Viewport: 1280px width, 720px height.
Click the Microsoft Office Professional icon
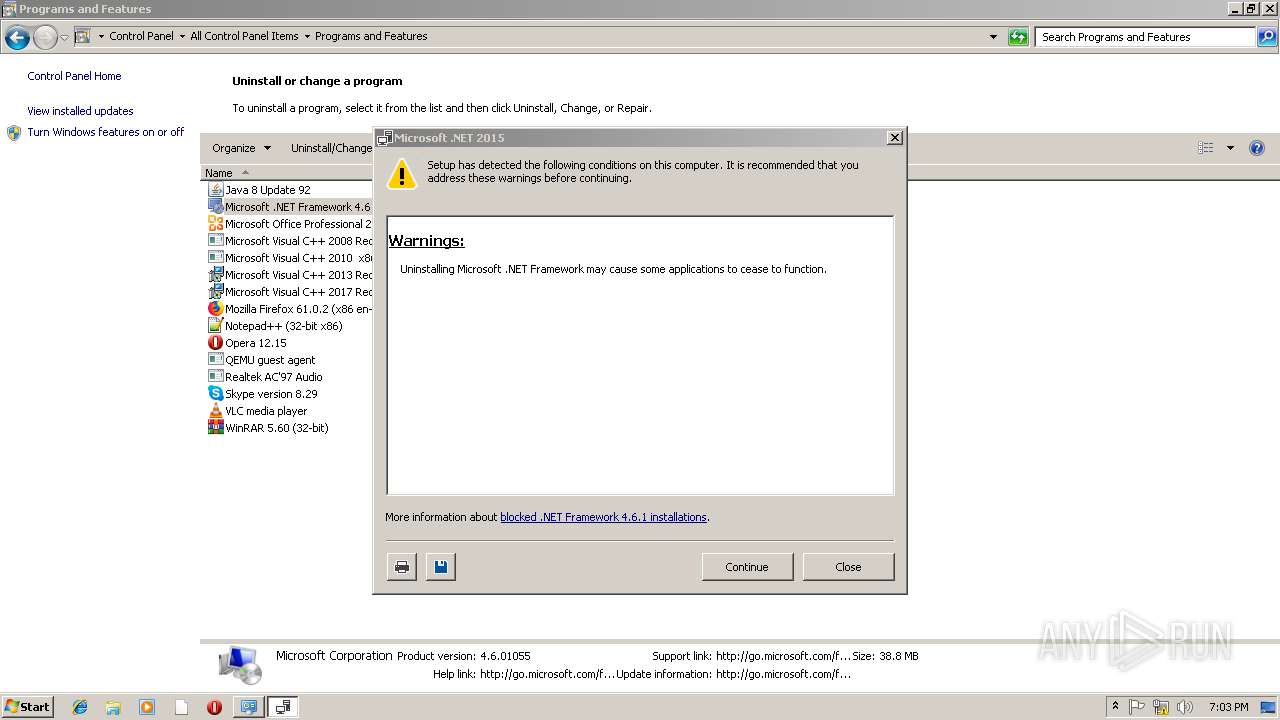[215, 223]
